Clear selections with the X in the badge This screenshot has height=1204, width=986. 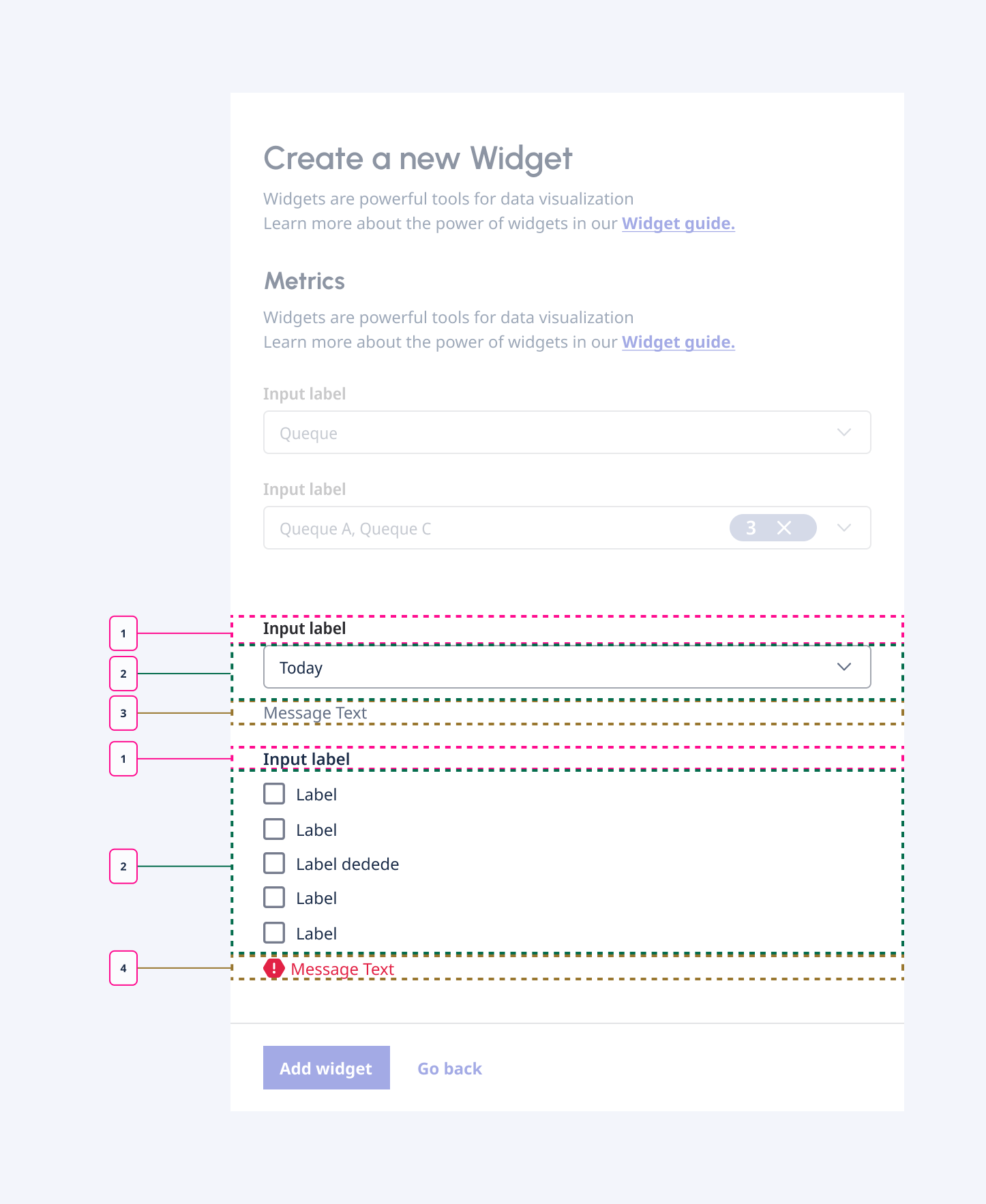[784, 528]
